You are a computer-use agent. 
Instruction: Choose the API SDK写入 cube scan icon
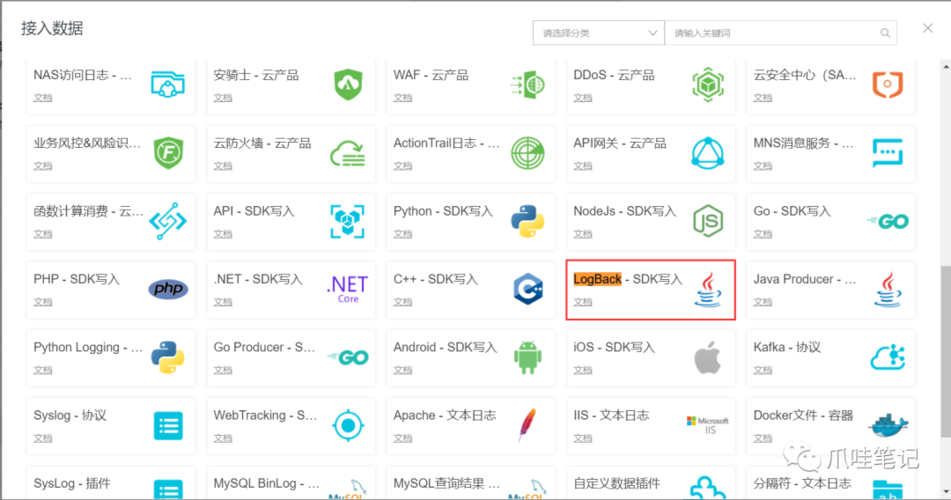[x=348, y=221]
